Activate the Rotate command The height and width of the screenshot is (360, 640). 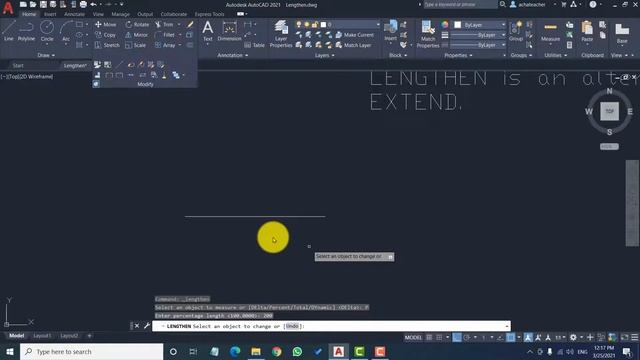coord(137,24)
